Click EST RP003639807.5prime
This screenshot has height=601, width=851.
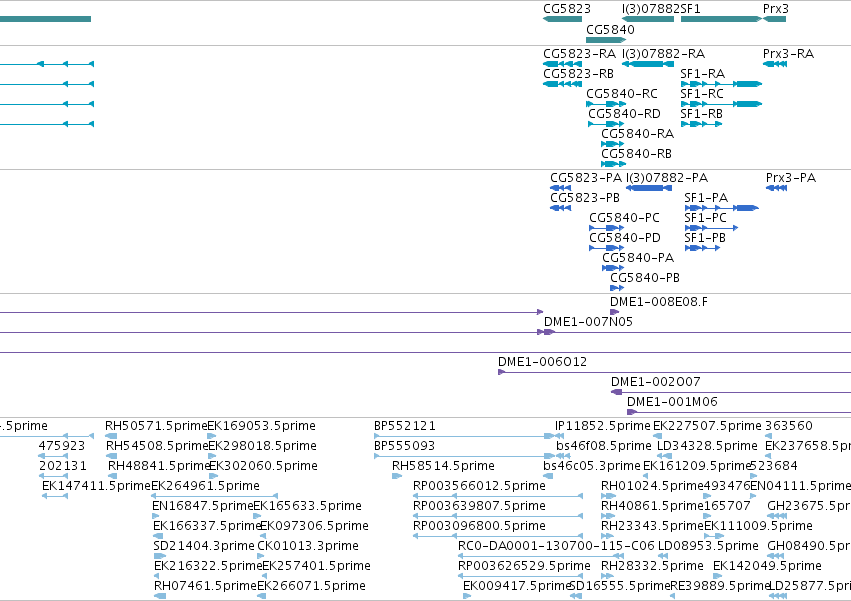498,516
